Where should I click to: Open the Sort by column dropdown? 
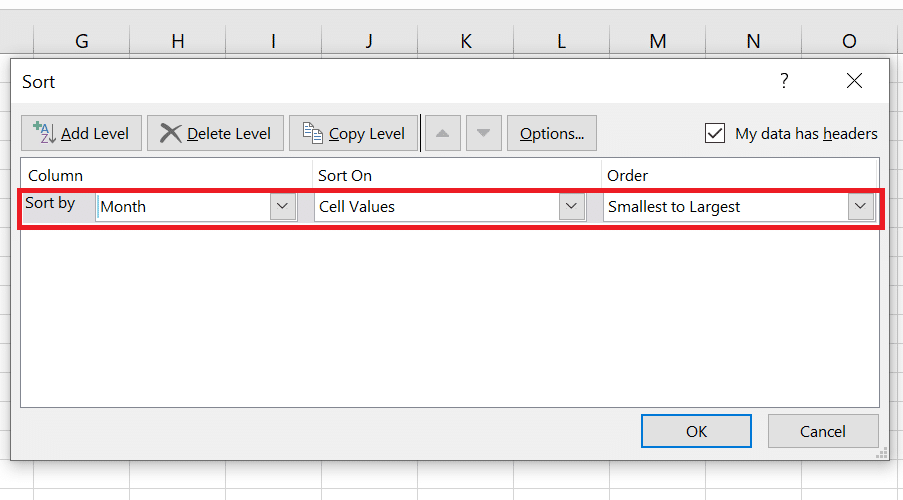click(282, 206)
